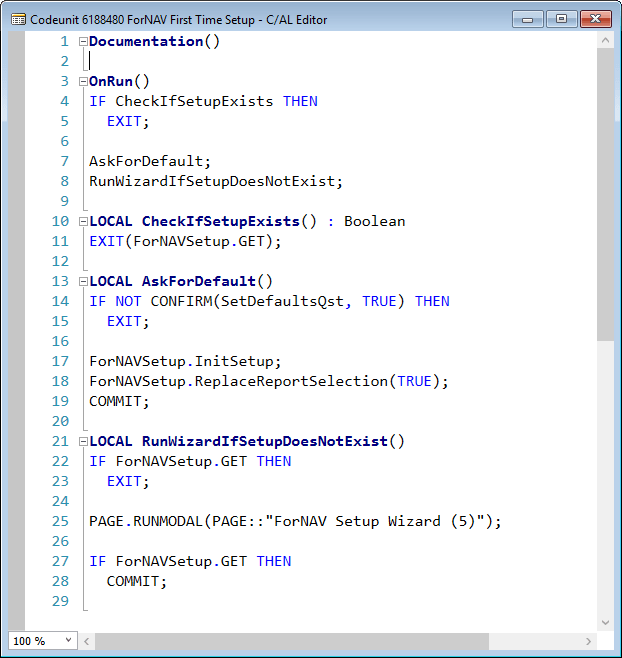Screen dimensions: 622x658
Task: Place cursor on the COMMIT line 19
Action: pyautogui.click(x=118, y=401)
